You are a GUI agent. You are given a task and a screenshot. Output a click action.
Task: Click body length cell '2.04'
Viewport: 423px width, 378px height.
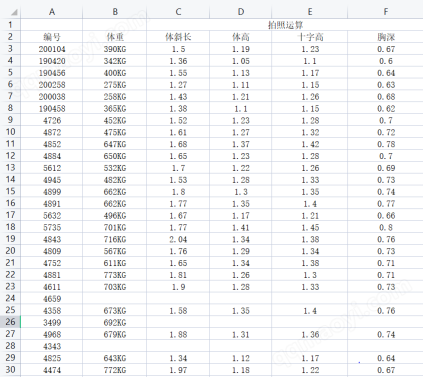pyautogui.click(x=178, y=239)
